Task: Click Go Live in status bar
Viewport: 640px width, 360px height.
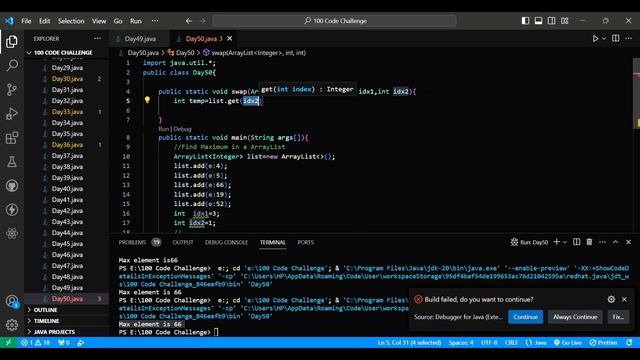Action: tap(567, 342)
